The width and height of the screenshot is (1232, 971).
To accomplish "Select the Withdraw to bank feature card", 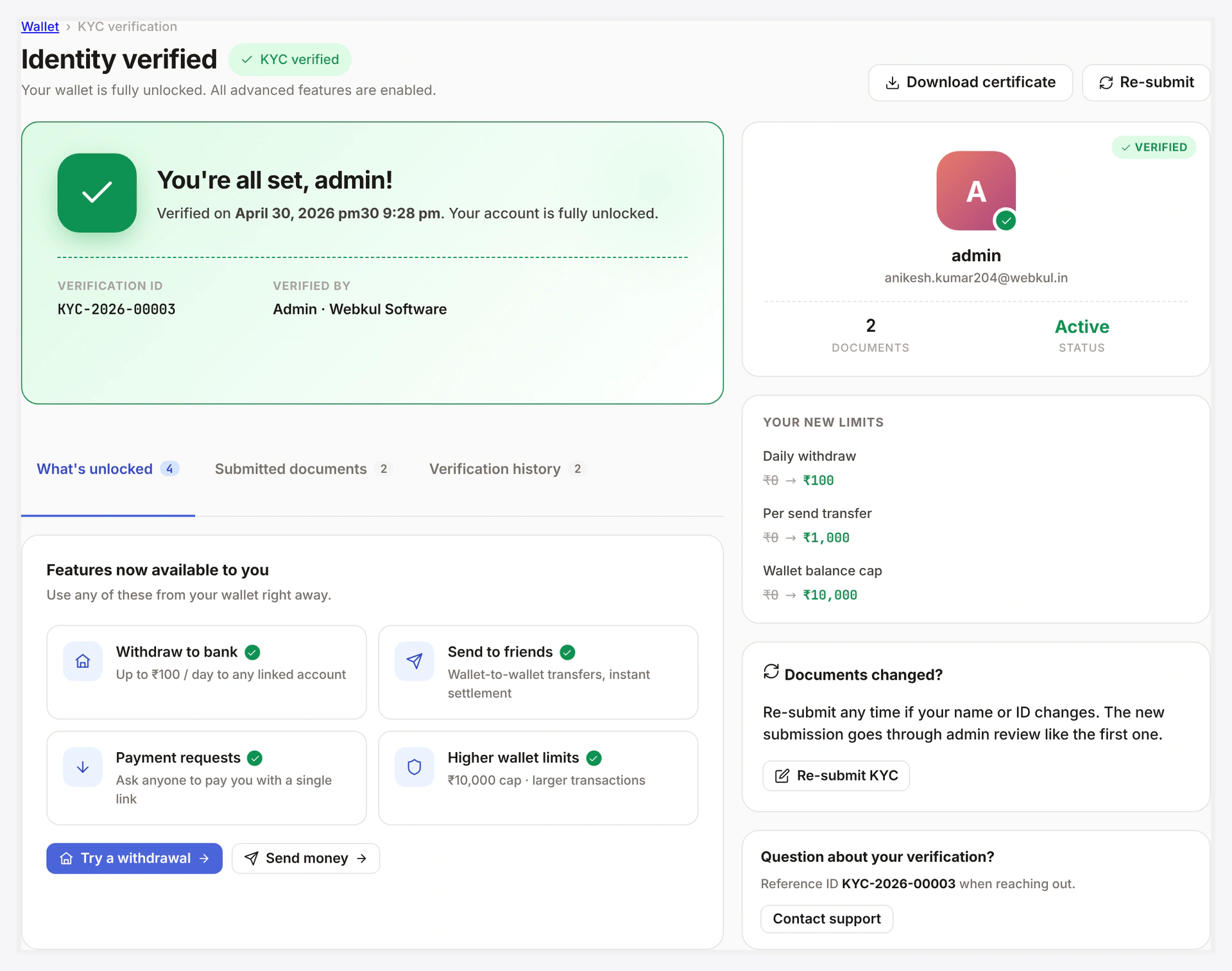I will click(x=207, y=672).
